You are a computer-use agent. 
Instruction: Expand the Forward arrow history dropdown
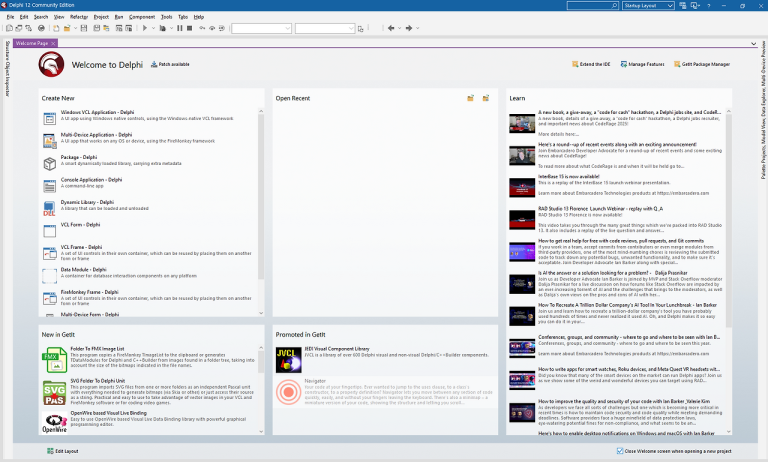point(417,28)
